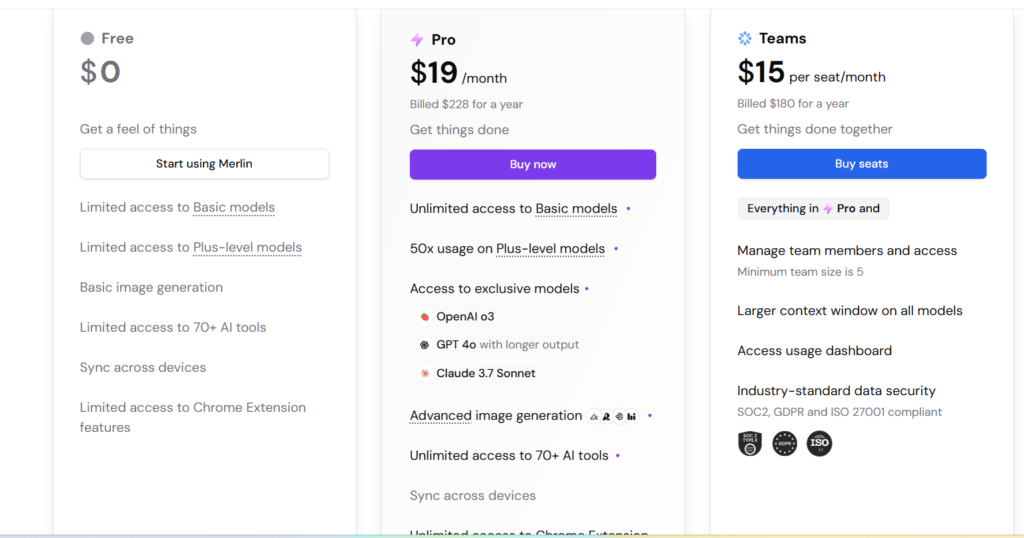This screenshot has height=538, width=1024.
Task: Click the grey Free plan circle icon
Action: point(87,39)
